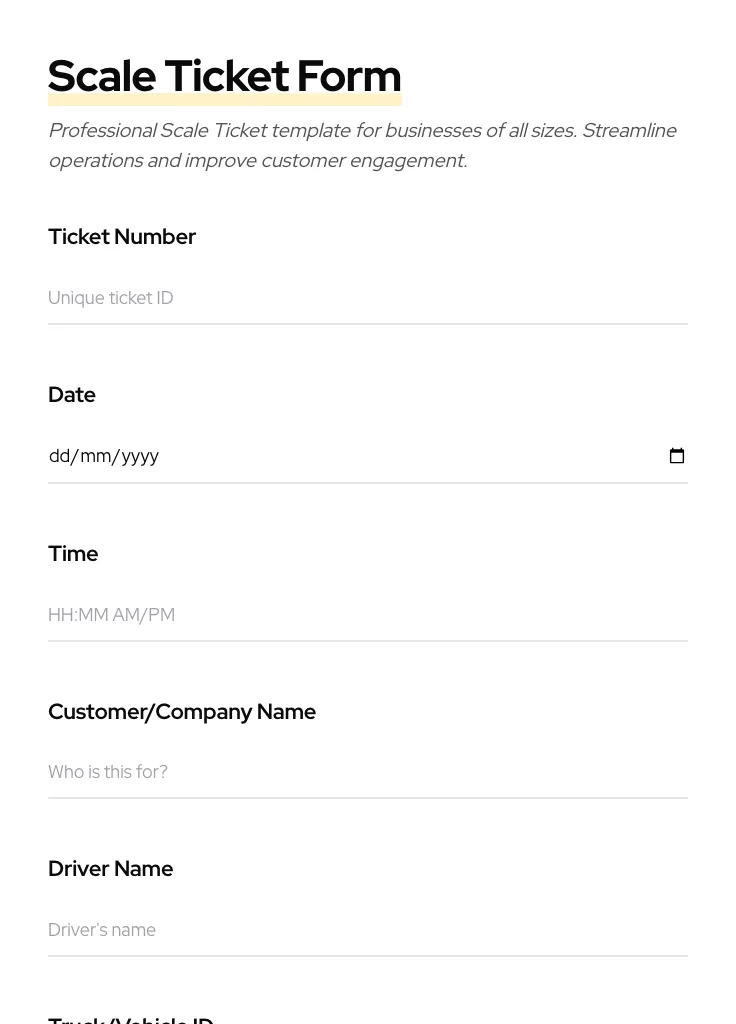
Task: Click the Unique ticket ID placeholder text
Action: tap(110, 298)
